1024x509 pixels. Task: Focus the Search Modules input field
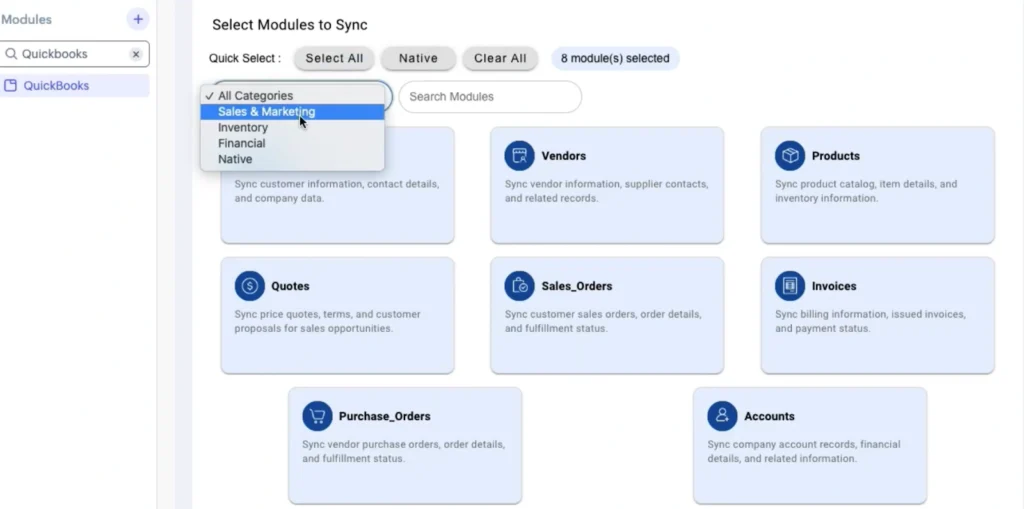tap(490, 97)
